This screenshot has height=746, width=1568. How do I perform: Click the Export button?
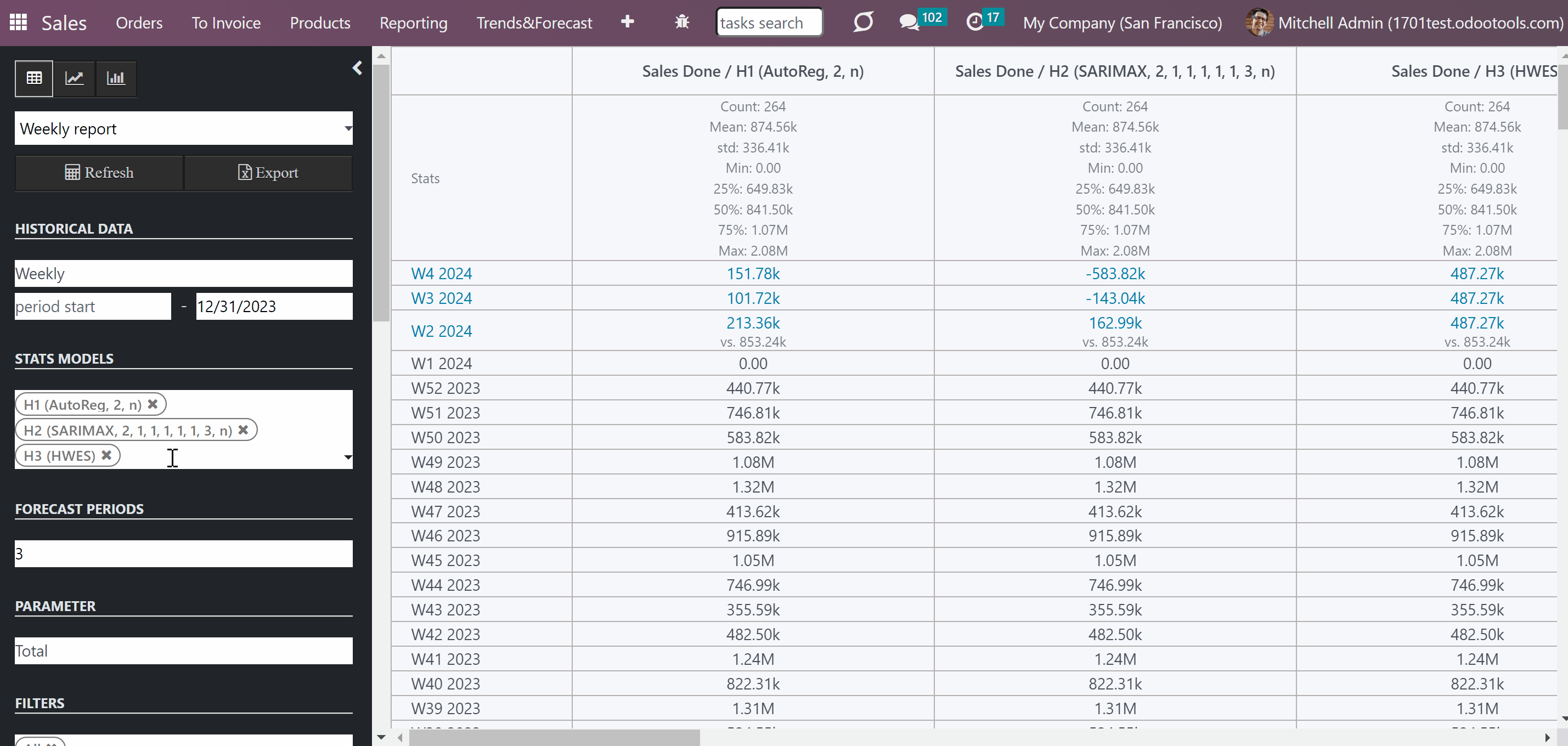pos(268,173)
